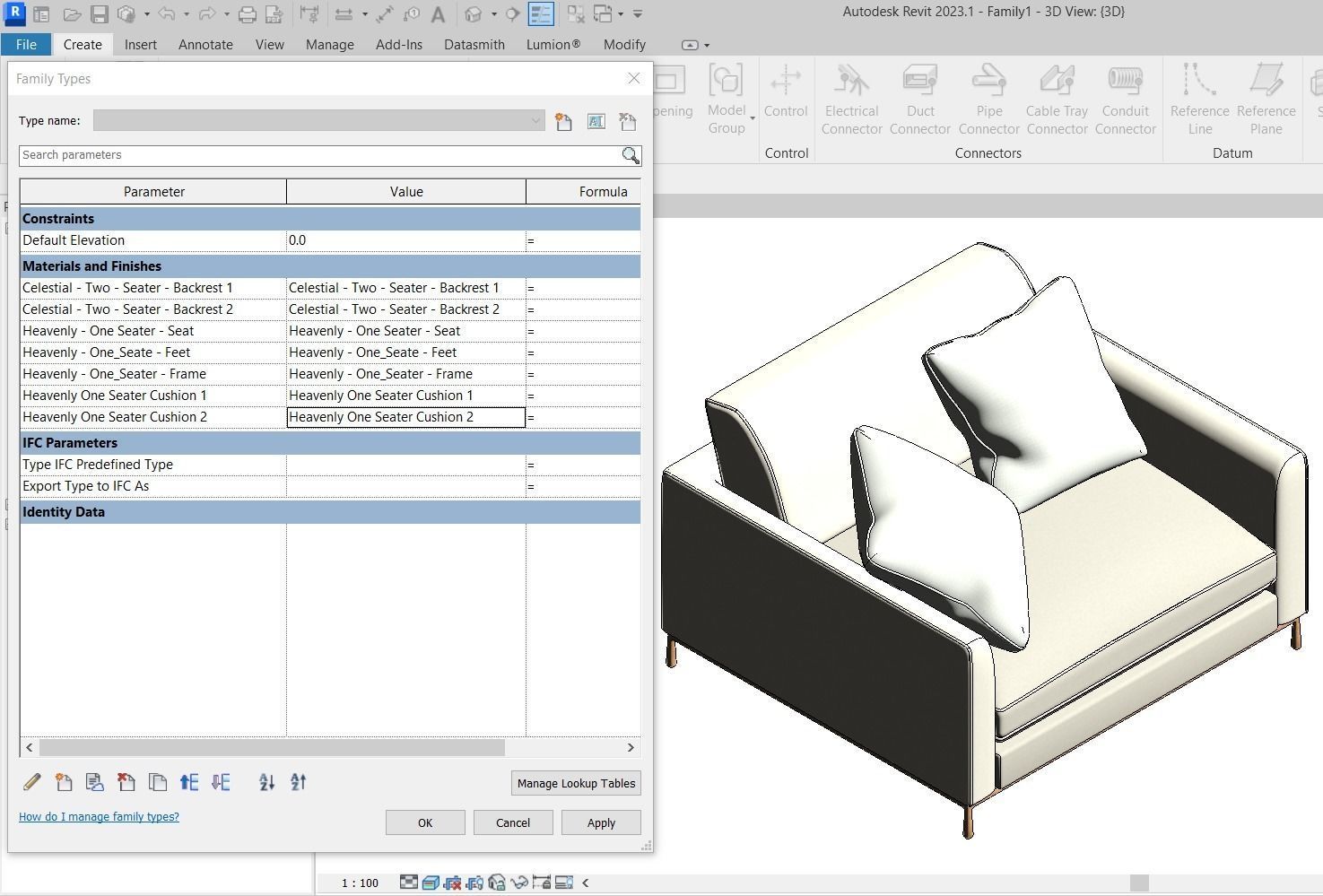Click Manage Lookup Tables button
1323x896 pixels.
576,783
